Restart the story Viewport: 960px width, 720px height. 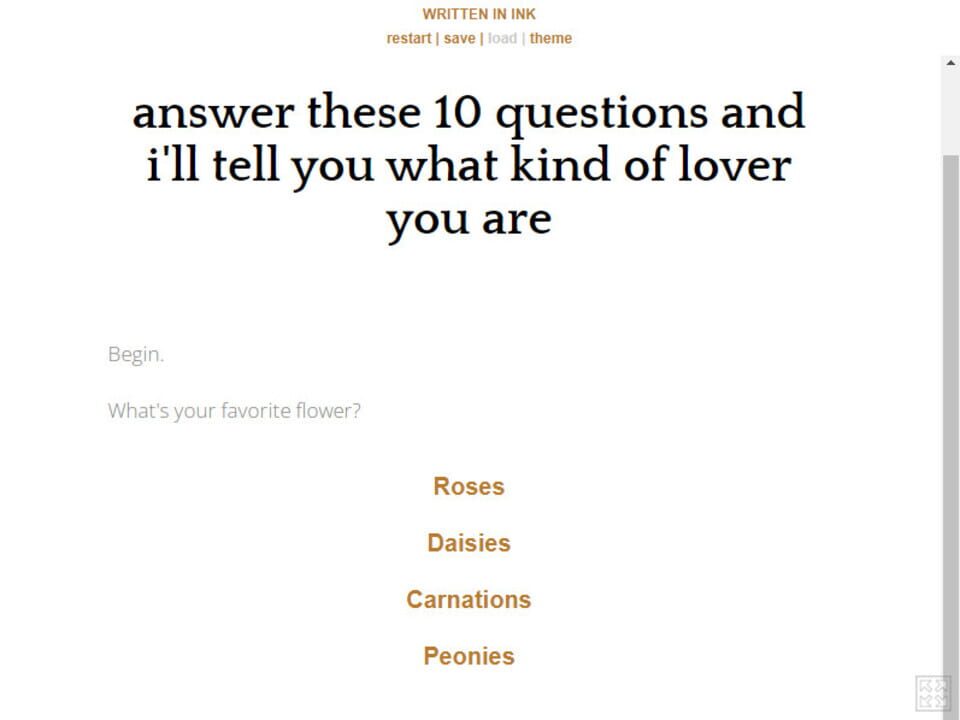[x=410, y=38]
